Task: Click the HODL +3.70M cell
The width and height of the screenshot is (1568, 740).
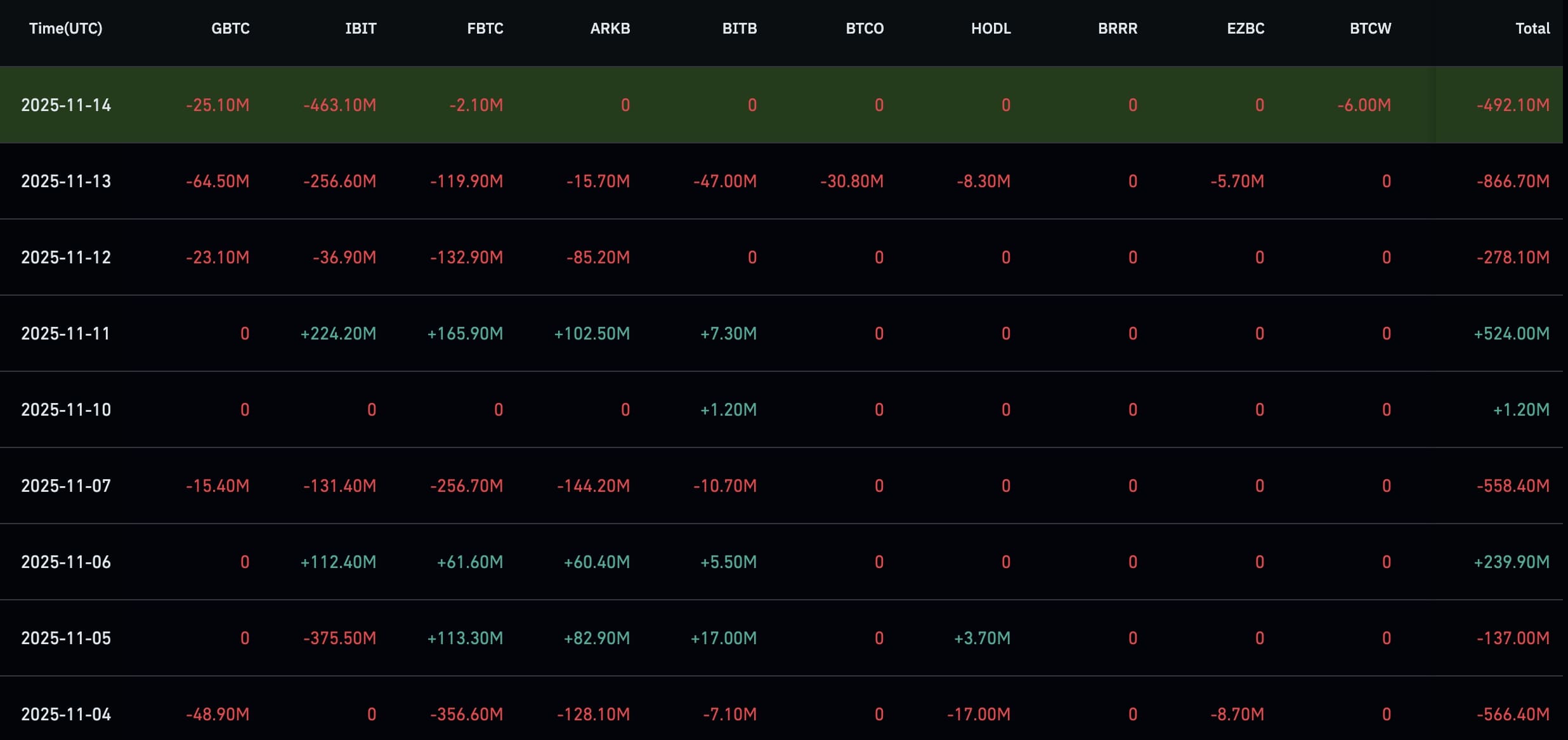Action: tap(982, 638)
